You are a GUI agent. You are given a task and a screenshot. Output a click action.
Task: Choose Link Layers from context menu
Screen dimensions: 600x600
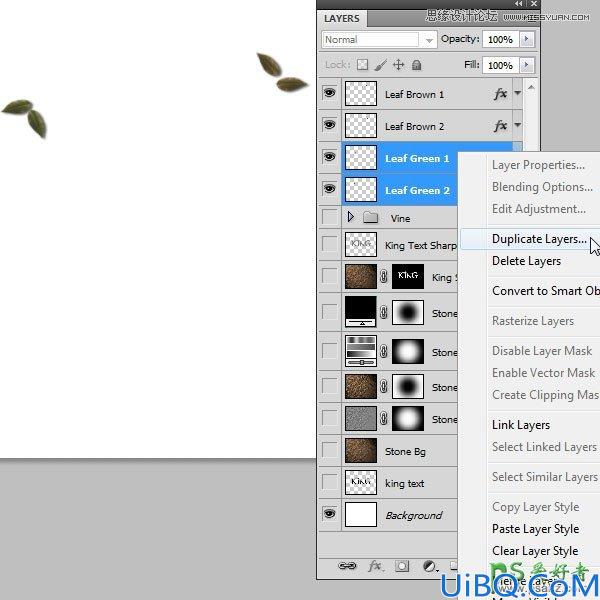pyautogui.click(x=521, y=425)
